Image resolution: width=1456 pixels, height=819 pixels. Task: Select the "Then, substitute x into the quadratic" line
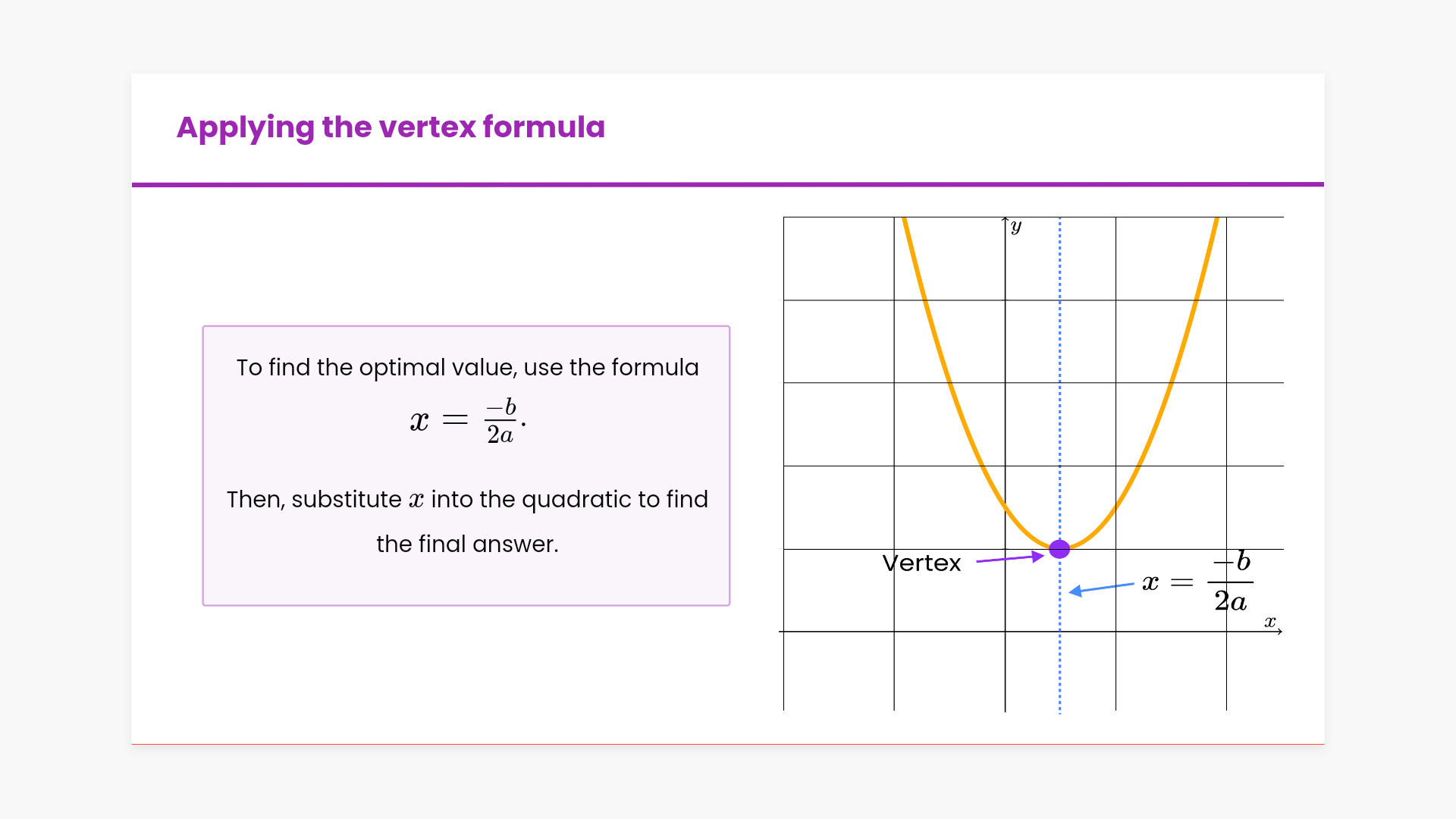click(467, 500)
